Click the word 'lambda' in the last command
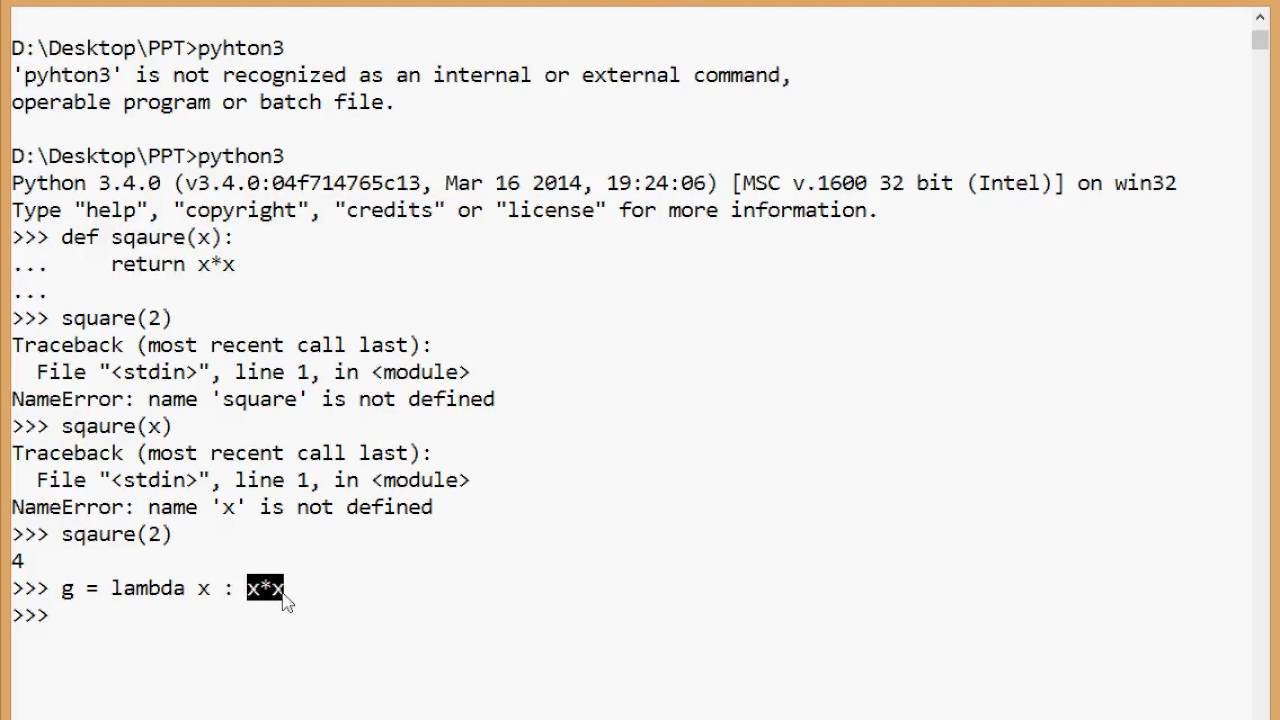 147,588
